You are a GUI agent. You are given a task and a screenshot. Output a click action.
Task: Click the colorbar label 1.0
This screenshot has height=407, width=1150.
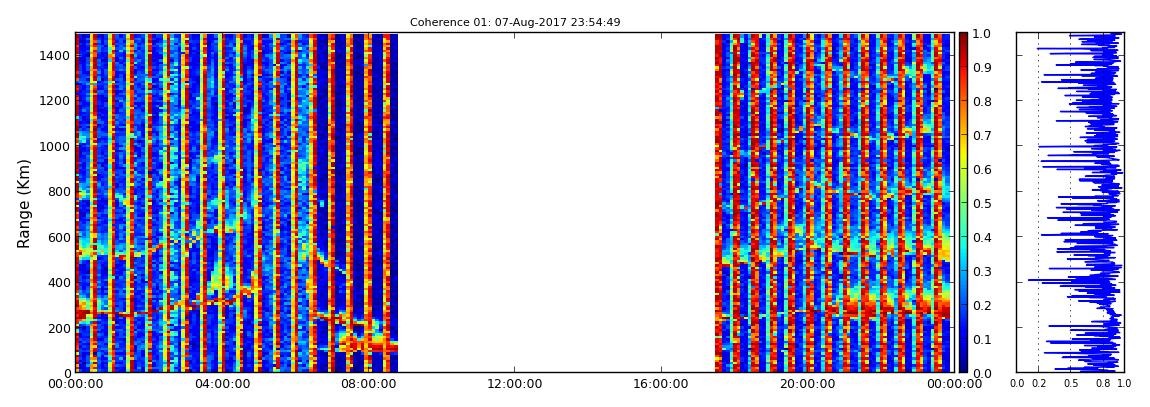(981, 34)
